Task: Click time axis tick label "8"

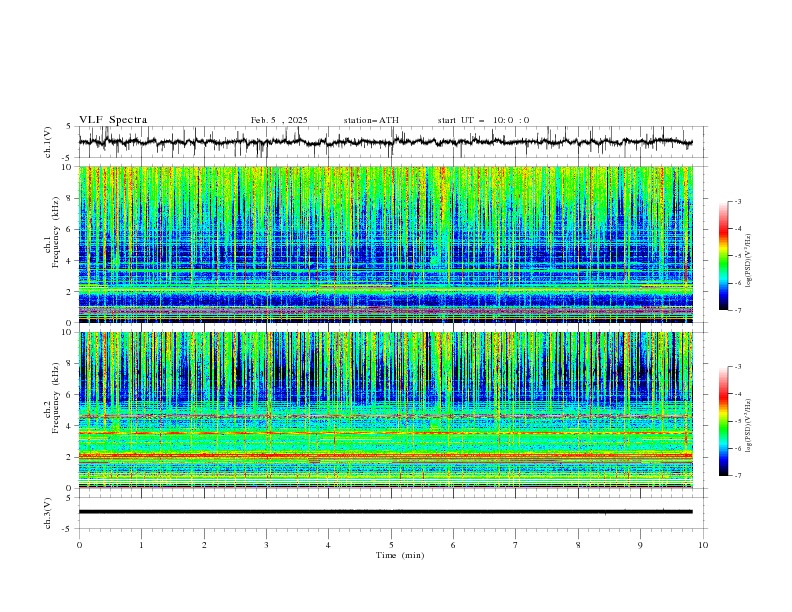Action: coord(578,545)
